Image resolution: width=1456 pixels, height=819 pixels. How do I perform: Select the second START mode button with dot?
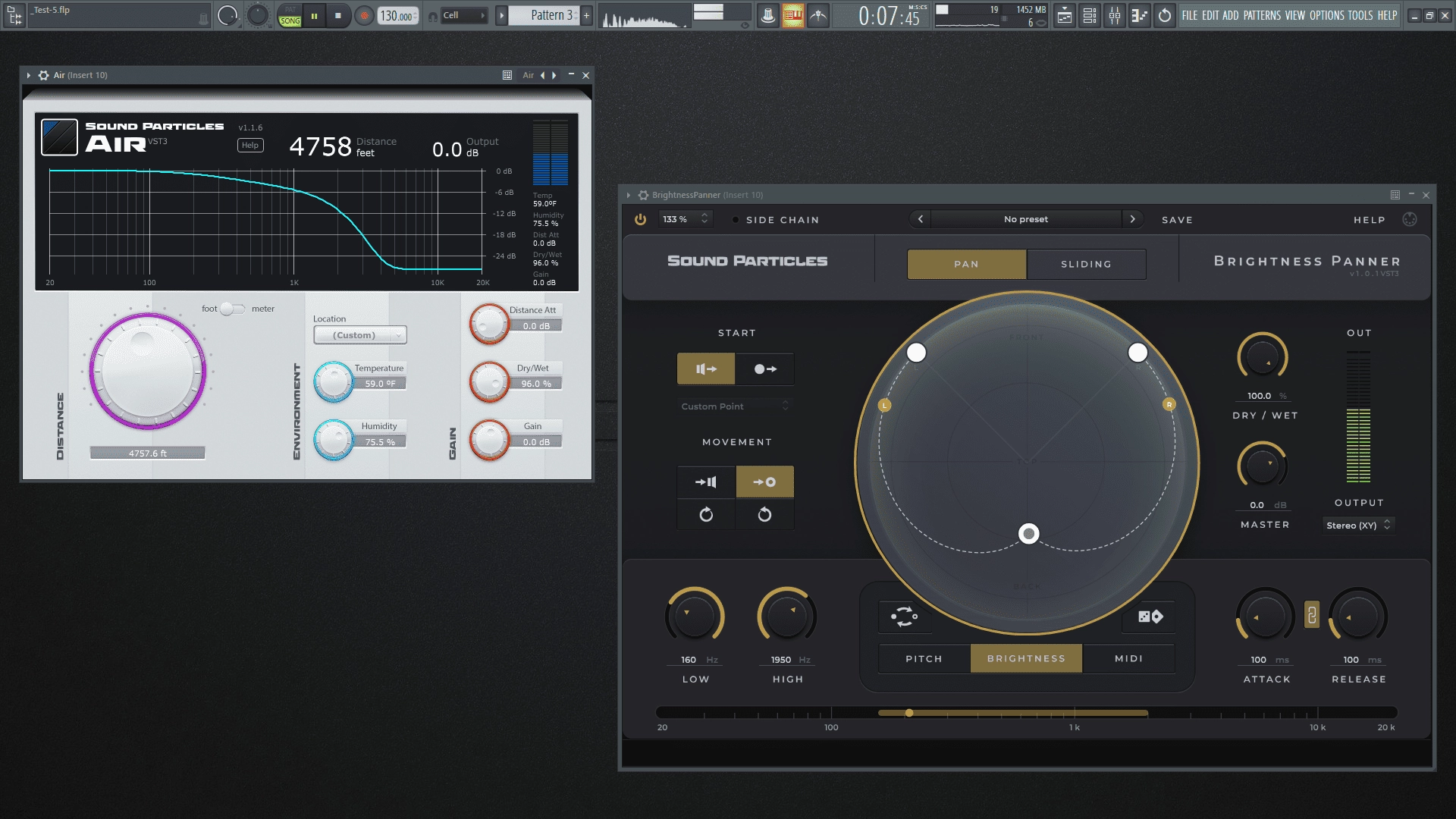764,369
